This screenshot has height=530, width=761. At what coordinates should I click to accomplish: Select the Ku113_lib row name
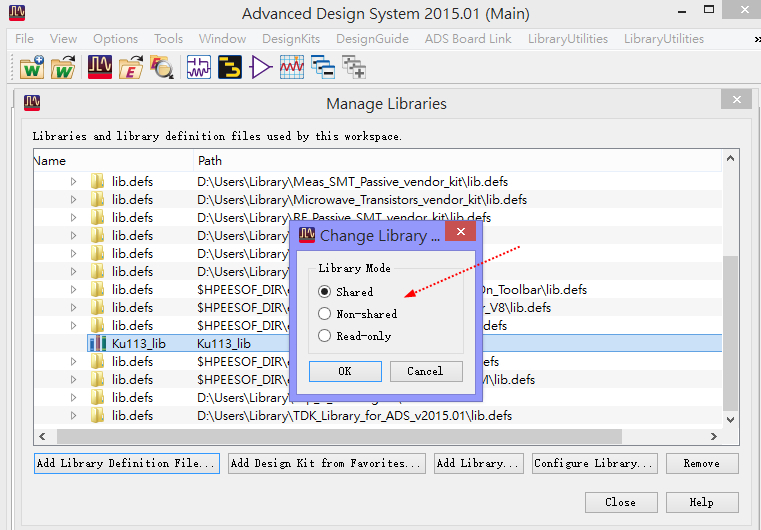139,344
